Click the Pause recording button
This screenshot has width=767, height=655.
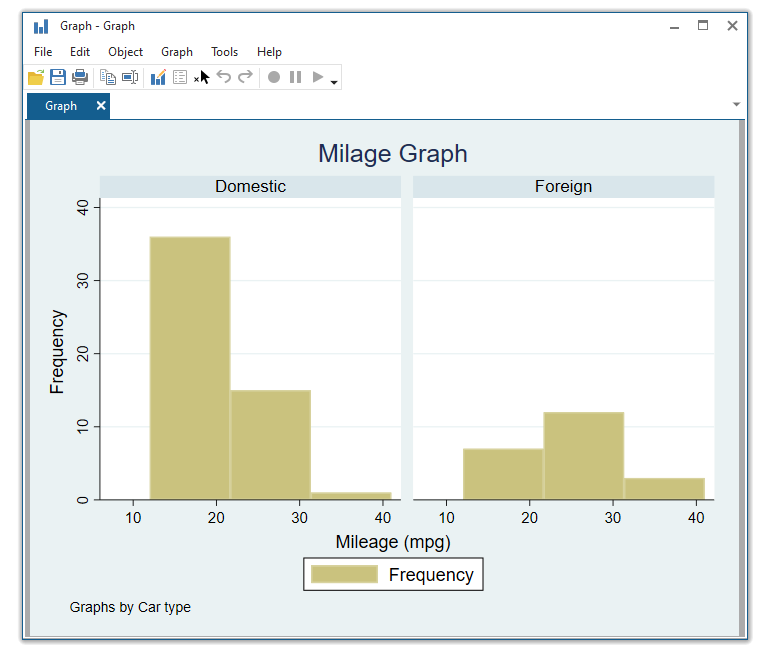[x=295, y=77]
